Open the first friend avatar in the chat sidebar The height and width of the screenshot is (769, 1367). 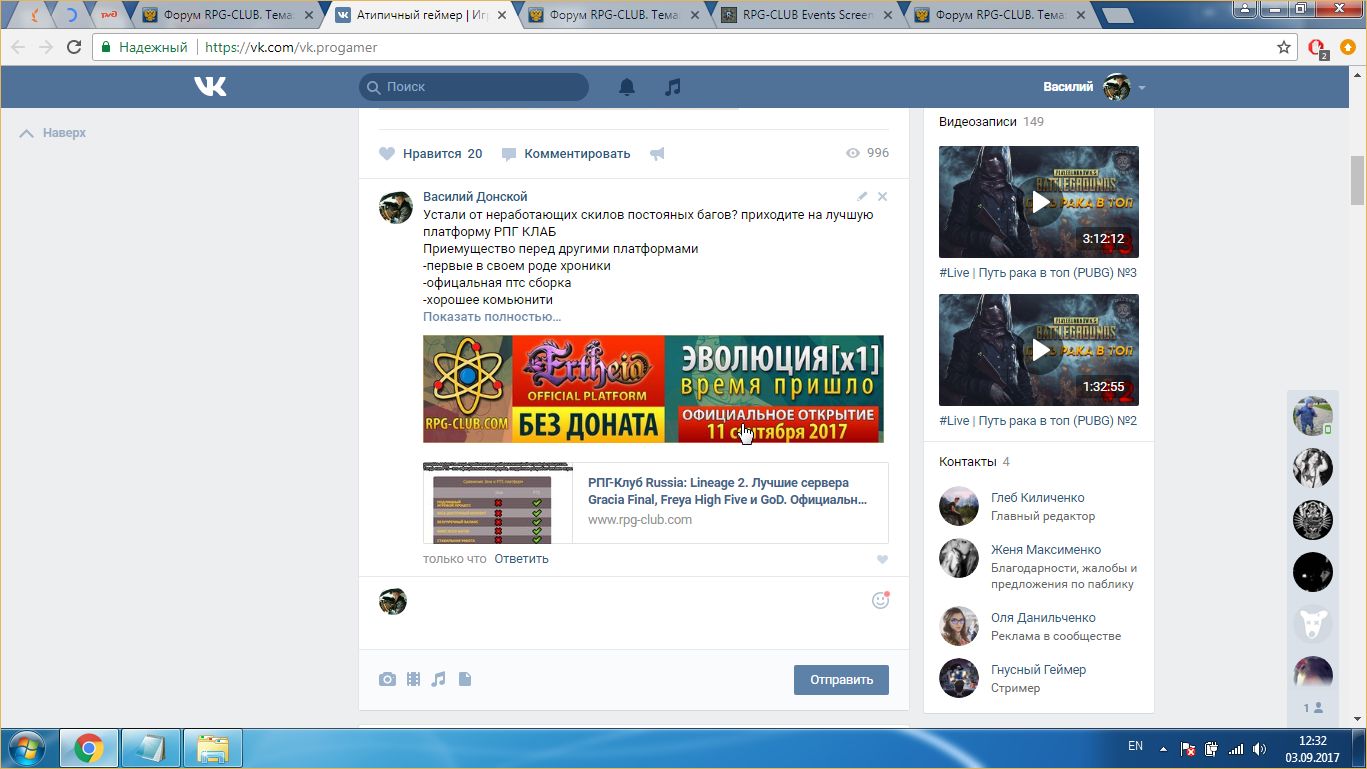click(x=1312, y=415)
